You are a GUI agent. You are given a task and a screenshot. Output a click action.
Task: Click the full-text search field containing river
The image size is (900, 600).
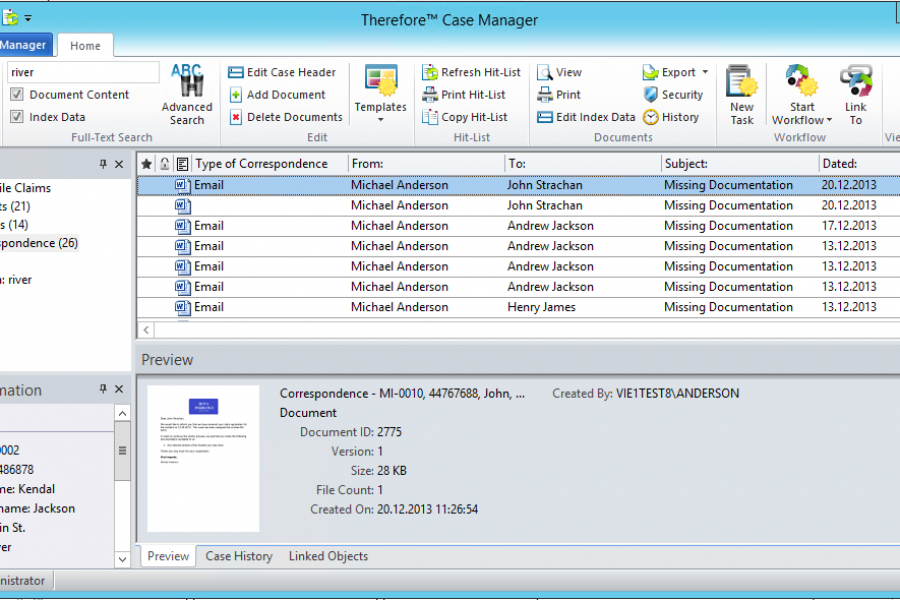tap(82, 72)
